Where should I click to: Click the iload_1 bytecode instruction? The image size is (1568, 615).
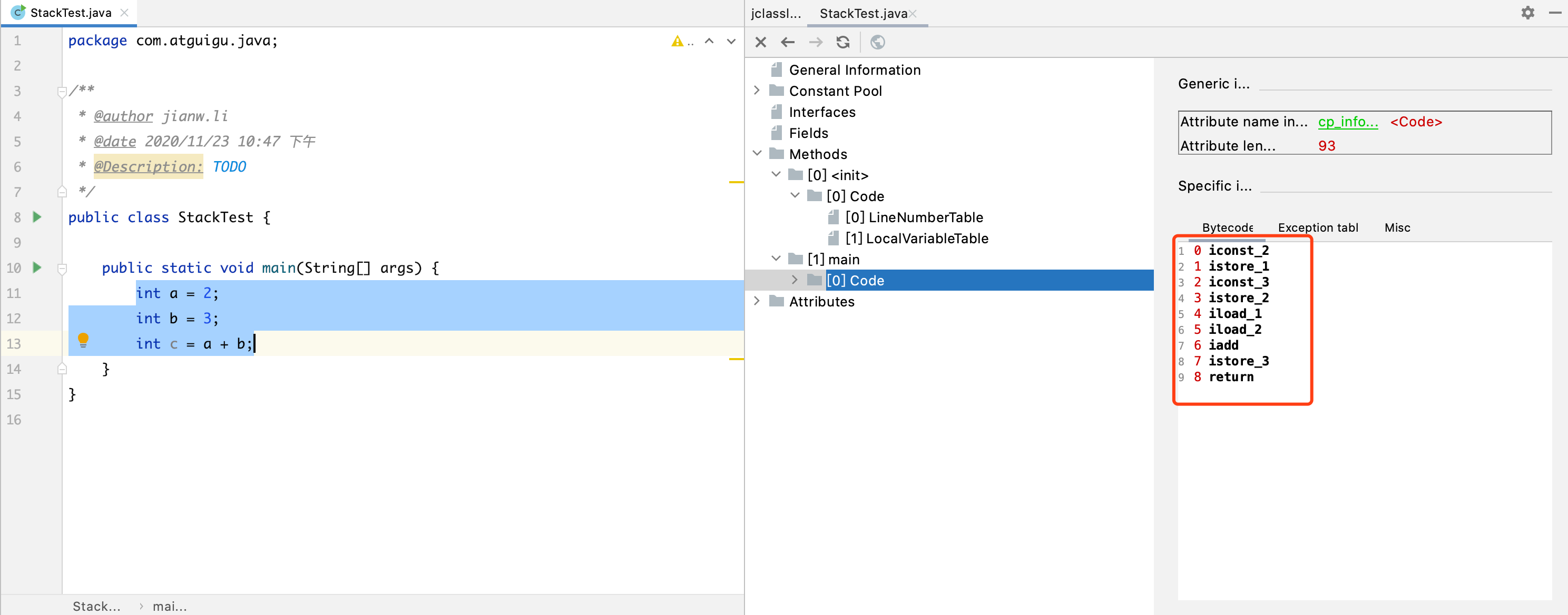1234,314
